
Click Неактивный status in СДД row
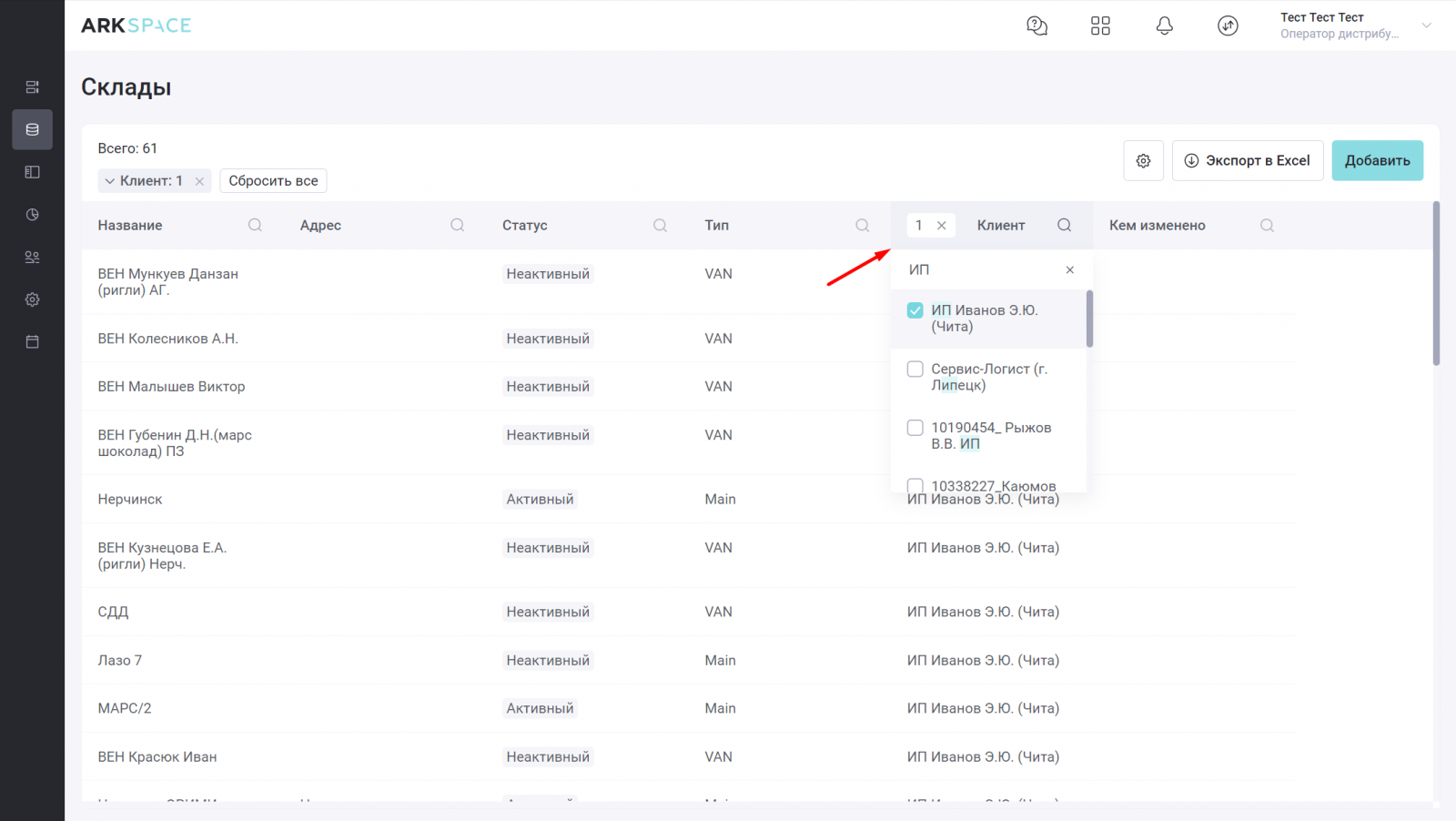[x=548, y=613]
